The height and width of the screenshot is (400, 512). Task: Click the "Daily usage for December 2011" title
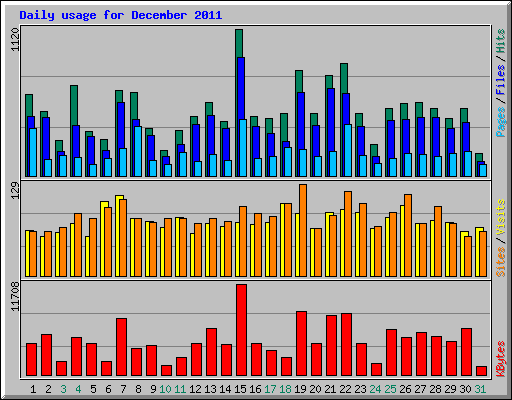point(121,15)
